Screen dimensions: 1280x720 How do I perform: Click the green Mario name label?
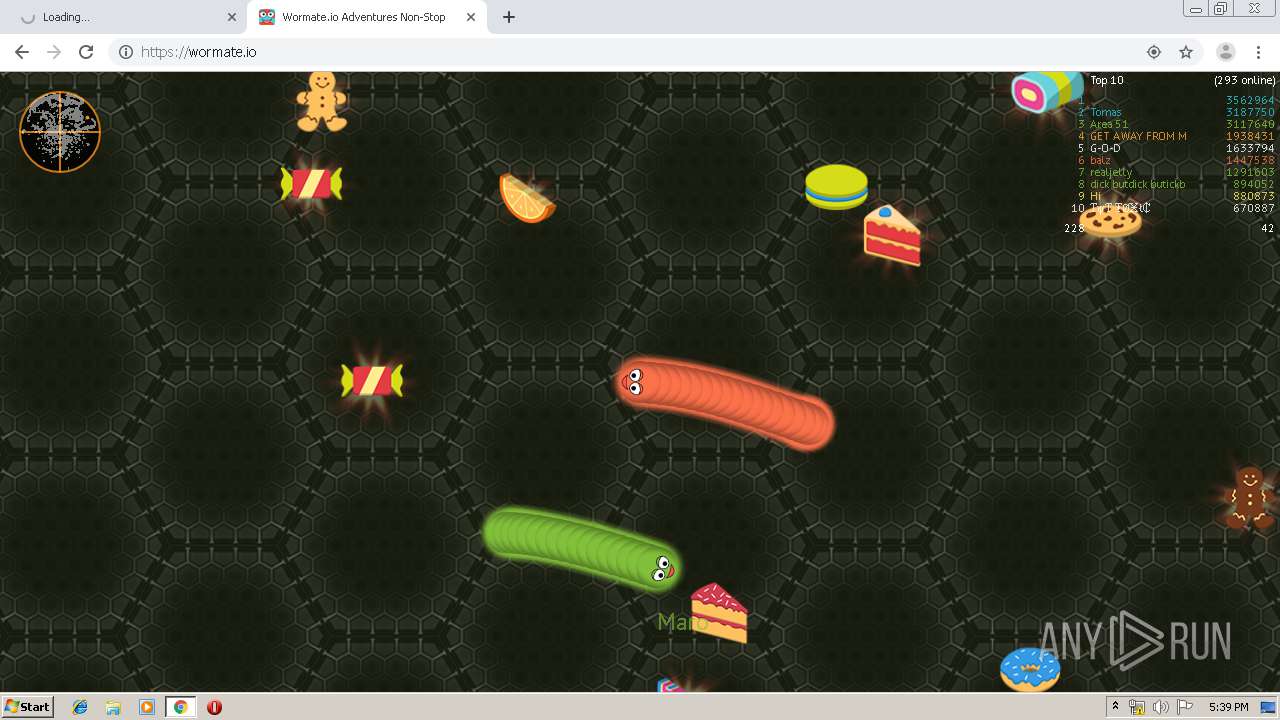pos(681,622)
